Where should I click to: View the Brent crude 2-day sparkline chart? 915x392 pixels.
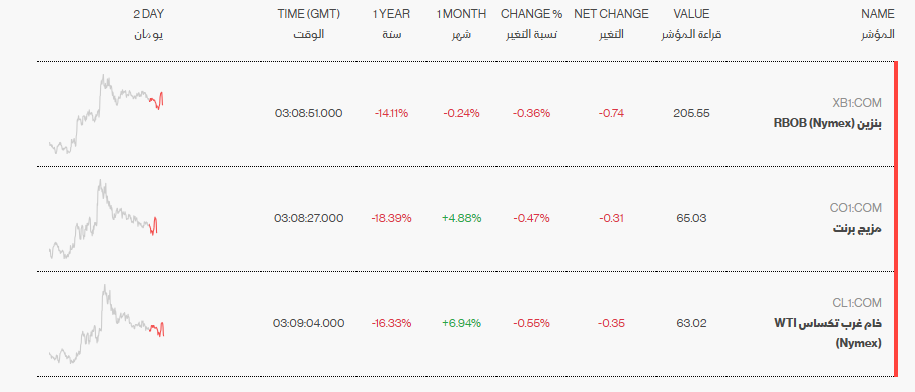(x=104, y=219)
